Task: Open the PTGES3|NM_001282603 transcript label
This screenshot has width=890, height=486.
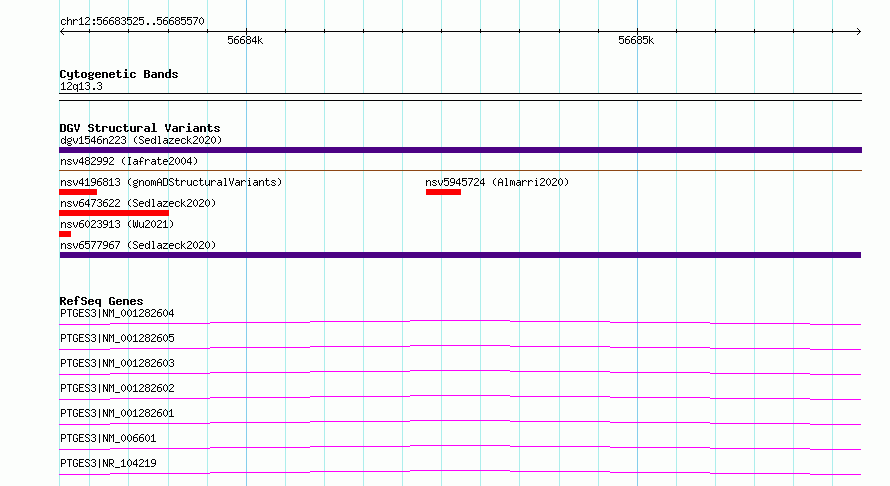Action: [x=117, y=363]
